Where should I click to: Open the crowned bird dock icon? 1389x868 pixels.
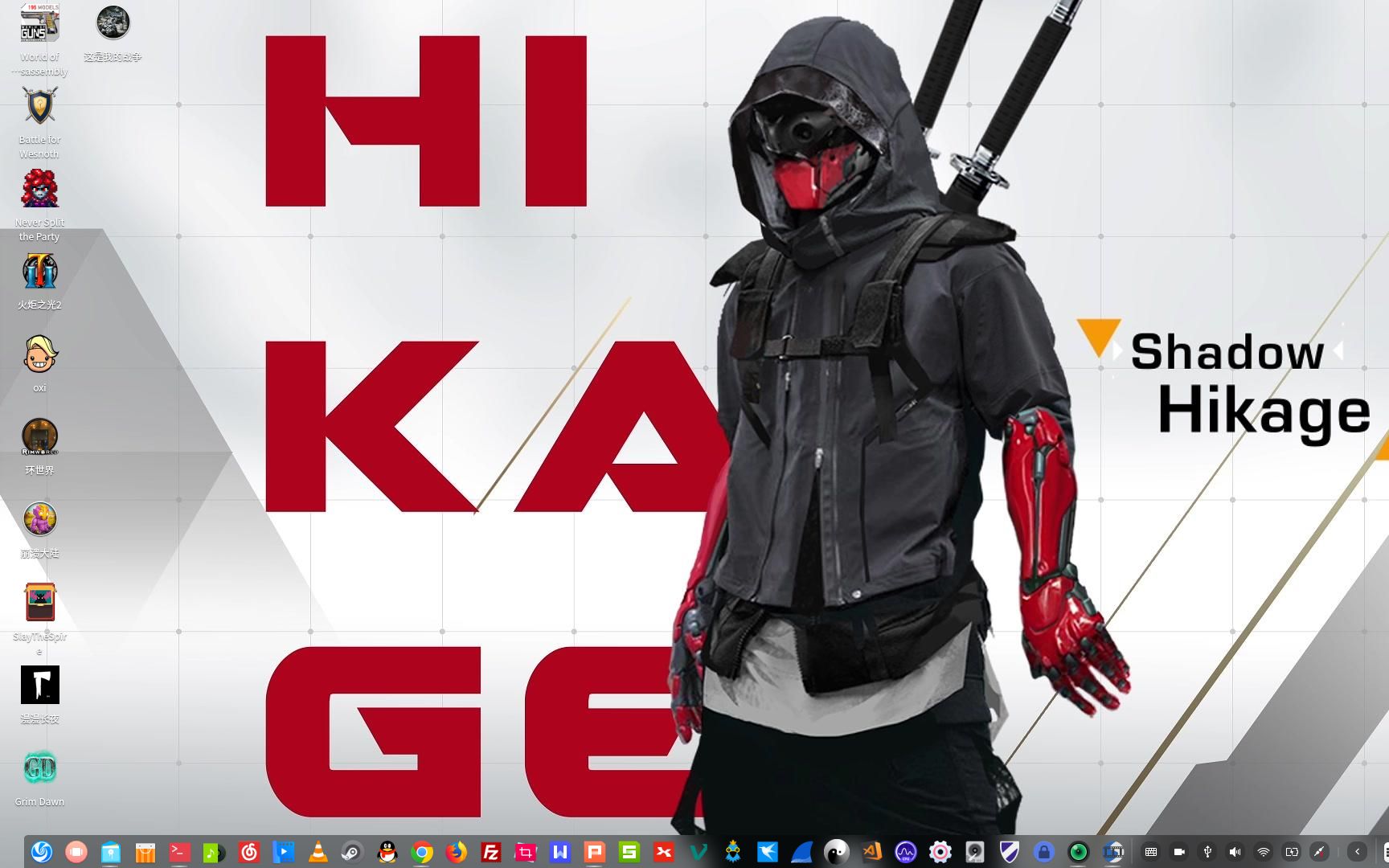click(733, 851)
